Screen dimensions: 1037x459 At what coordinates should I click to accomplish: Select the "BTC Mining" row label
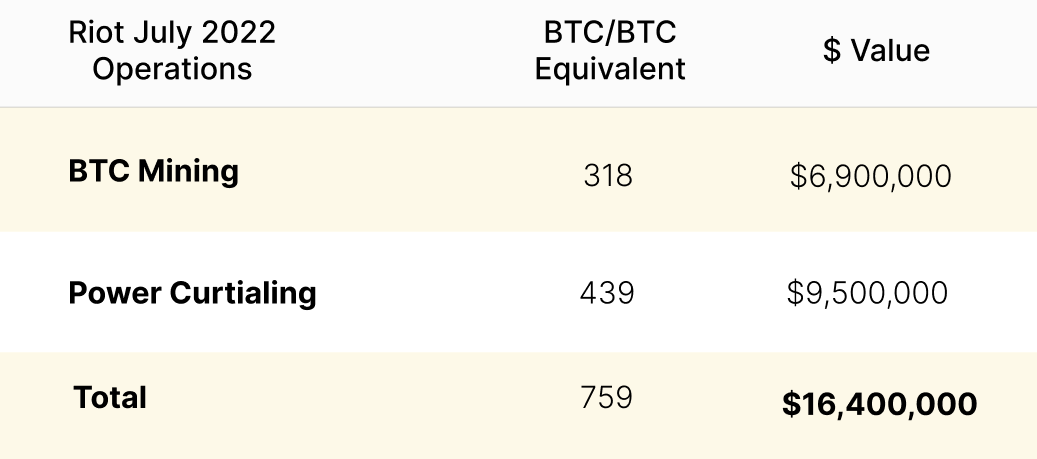click(153, 171)
